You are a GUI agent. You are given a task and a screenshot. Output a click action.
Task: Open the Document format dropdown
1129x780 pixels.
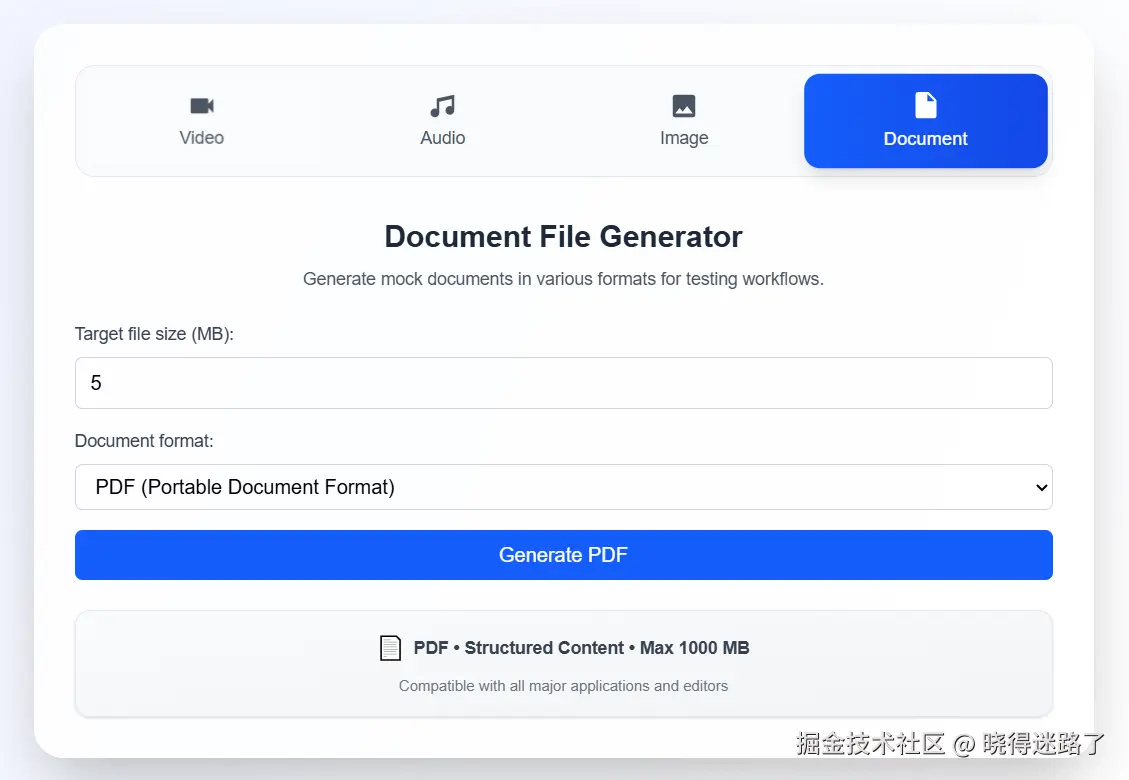564,487
